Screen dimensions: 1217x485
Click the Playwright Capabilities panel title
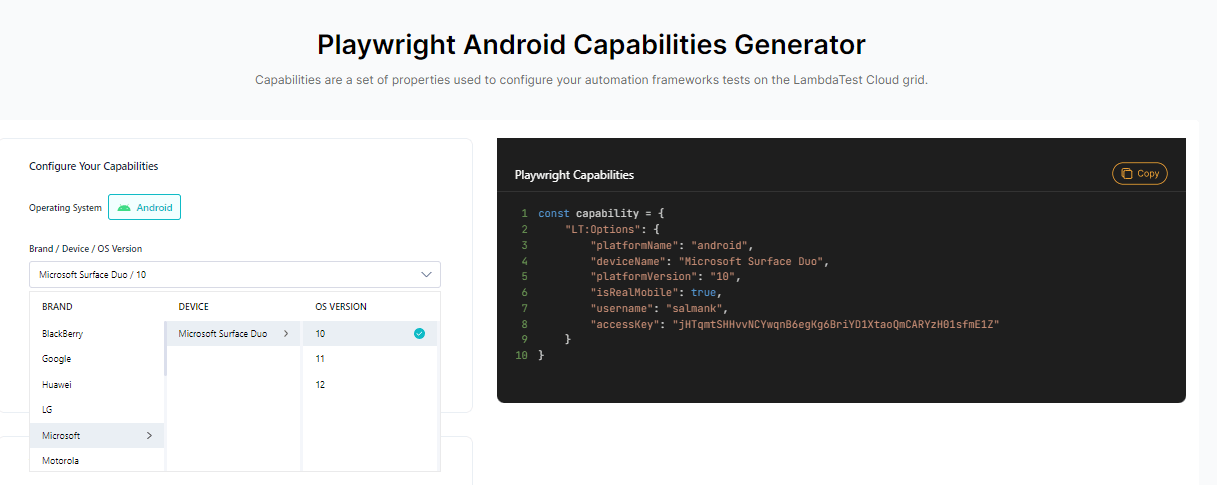574,175
